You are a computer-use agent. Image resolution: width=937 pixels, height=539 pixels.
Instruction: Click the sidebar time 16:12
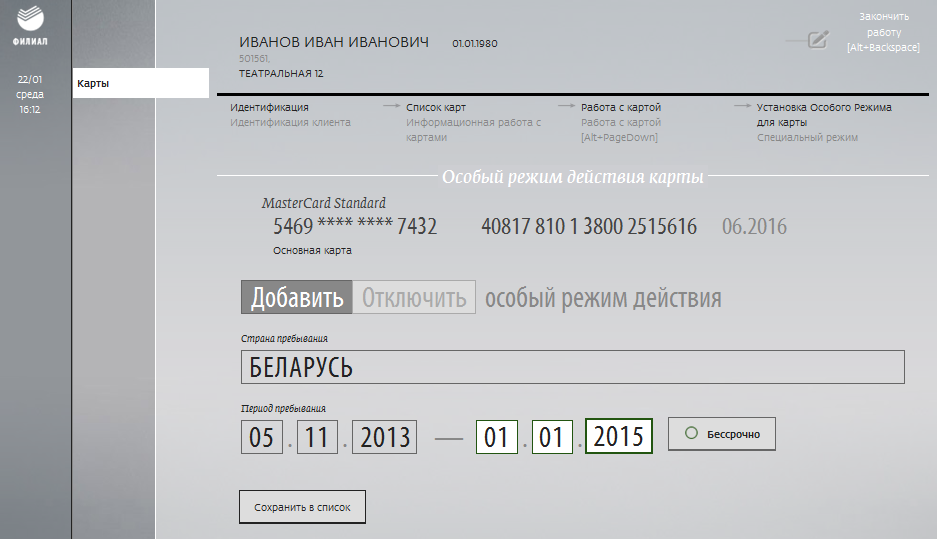30,109
